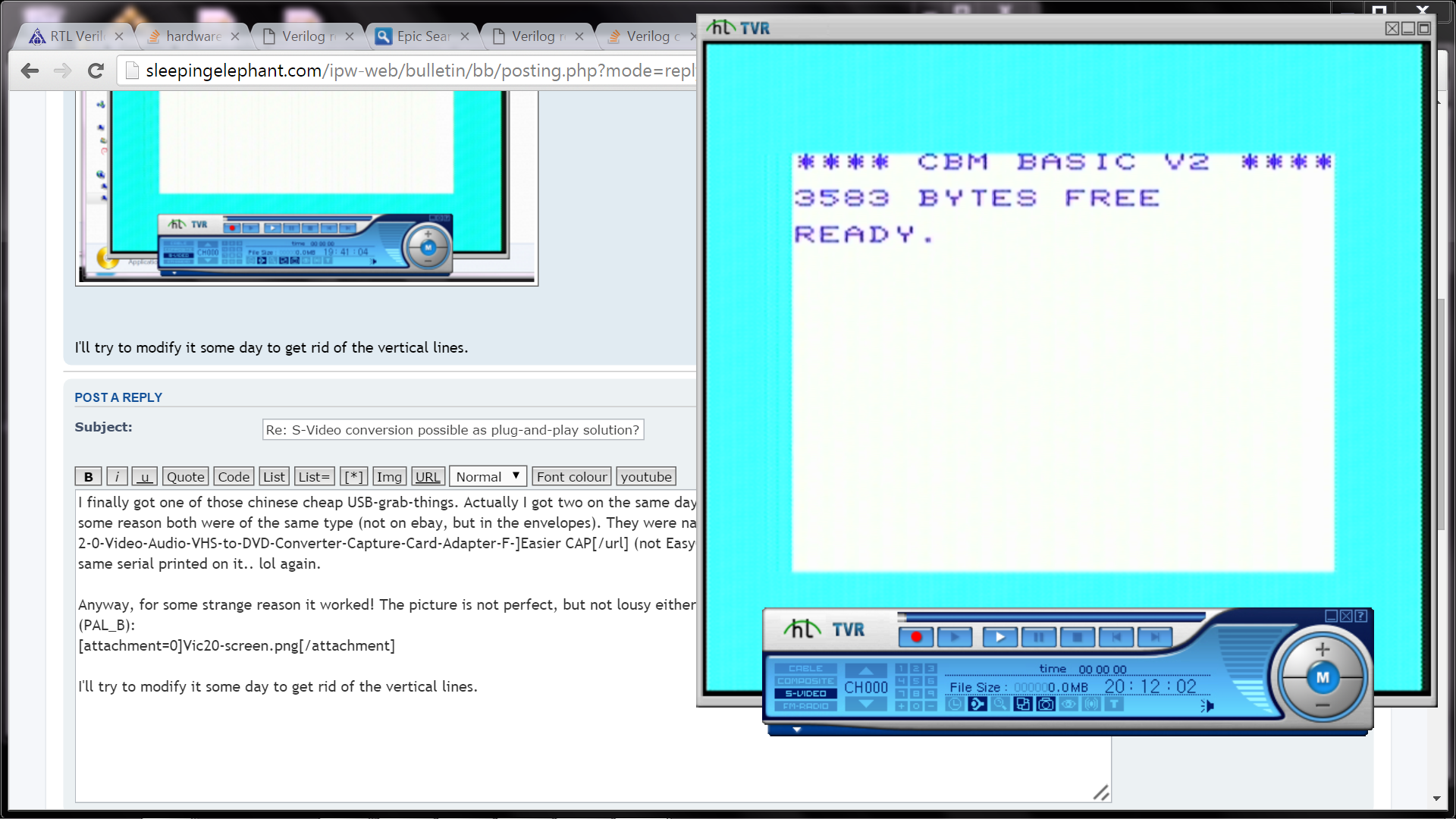Step channel down below CH000
This screenshot has width=1456, height=819.
click(866, 704)
